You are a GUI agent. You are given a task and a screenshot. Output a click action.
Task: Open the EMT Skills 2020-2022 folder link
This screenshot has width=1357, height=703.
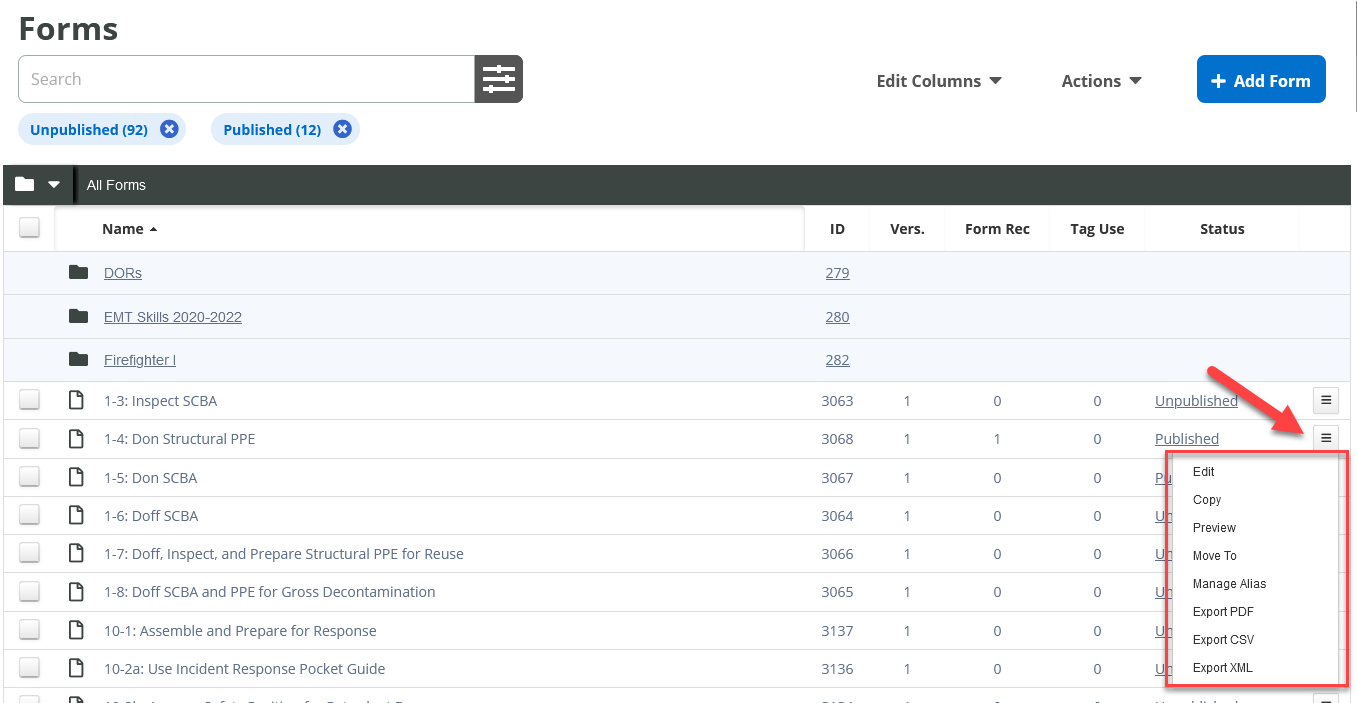172,316
